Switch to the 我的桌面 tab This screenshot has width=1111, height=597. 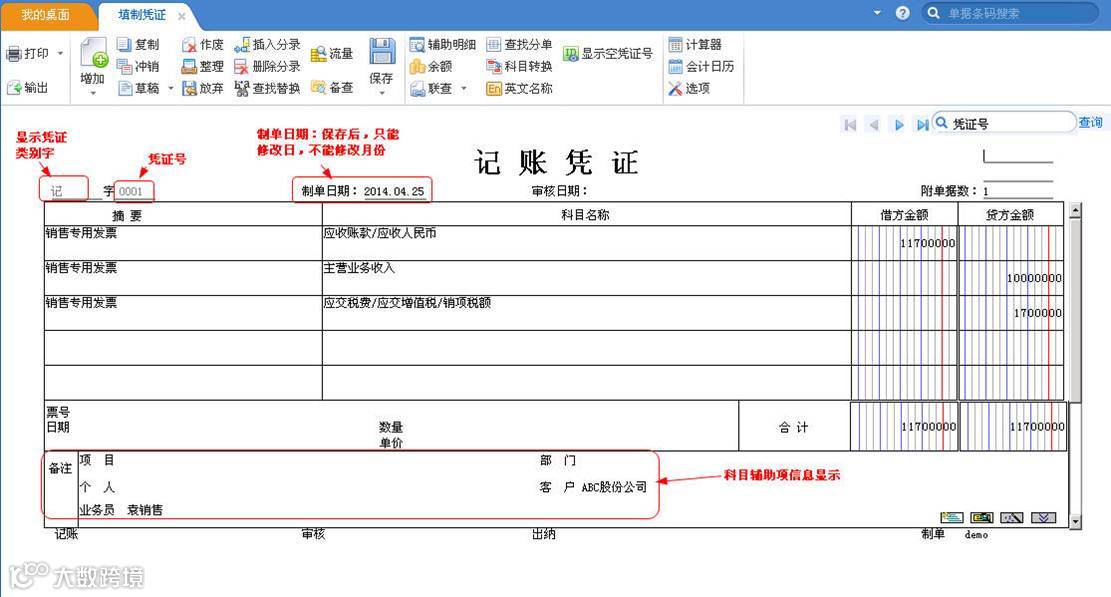(x=46, y=15)
